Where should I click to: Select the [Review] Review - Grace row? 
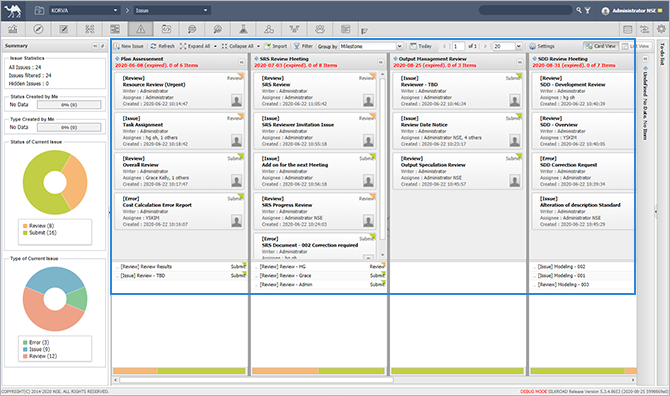pyautogui.click(x=318, y=276)
